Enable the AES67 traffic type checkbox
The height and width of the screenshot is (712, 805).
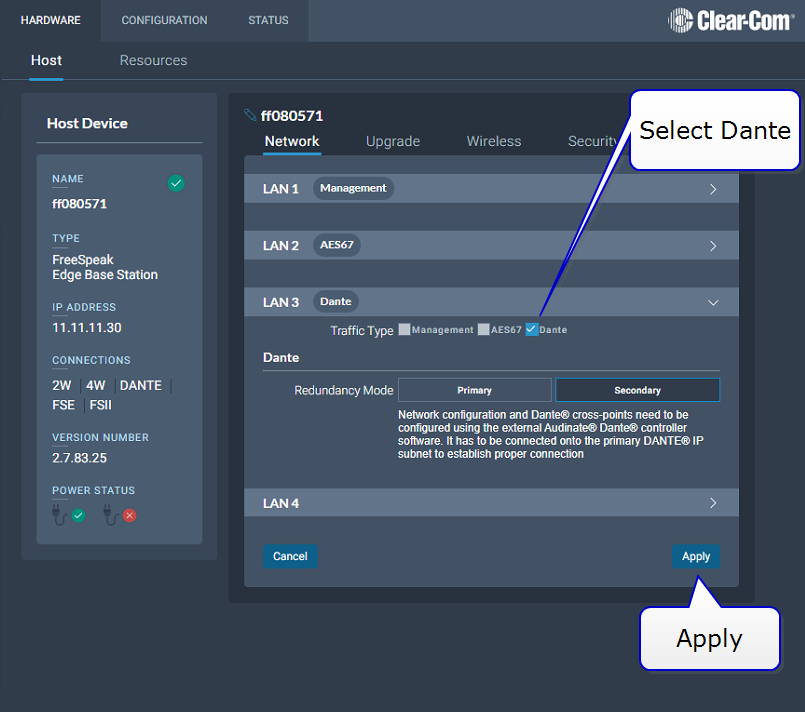pyautogui.click(x=483, y=330)
